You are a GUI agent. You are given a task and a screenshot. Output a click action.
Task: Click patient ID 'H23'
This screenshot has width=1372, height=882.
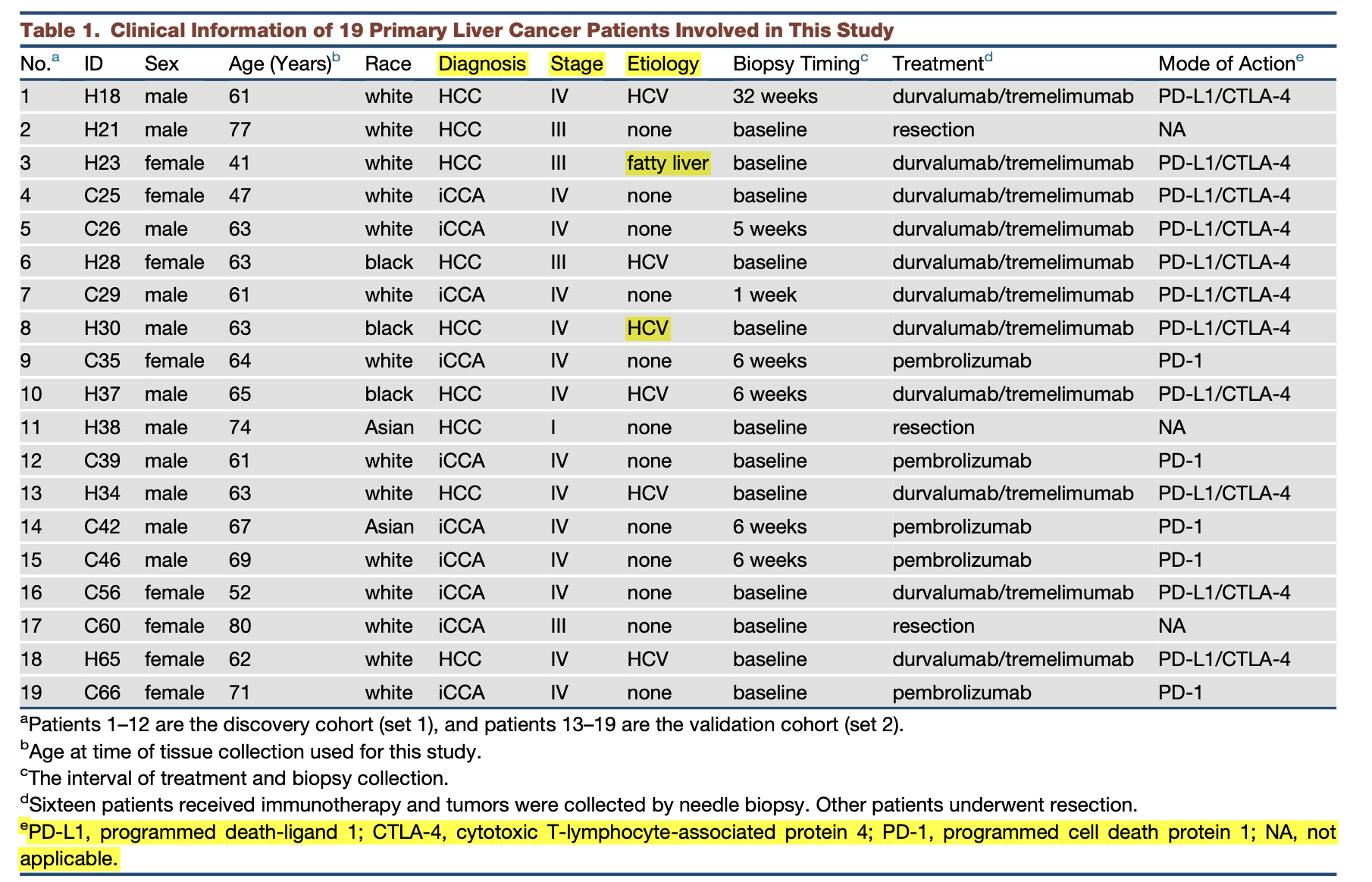click(x=102, y=163)
